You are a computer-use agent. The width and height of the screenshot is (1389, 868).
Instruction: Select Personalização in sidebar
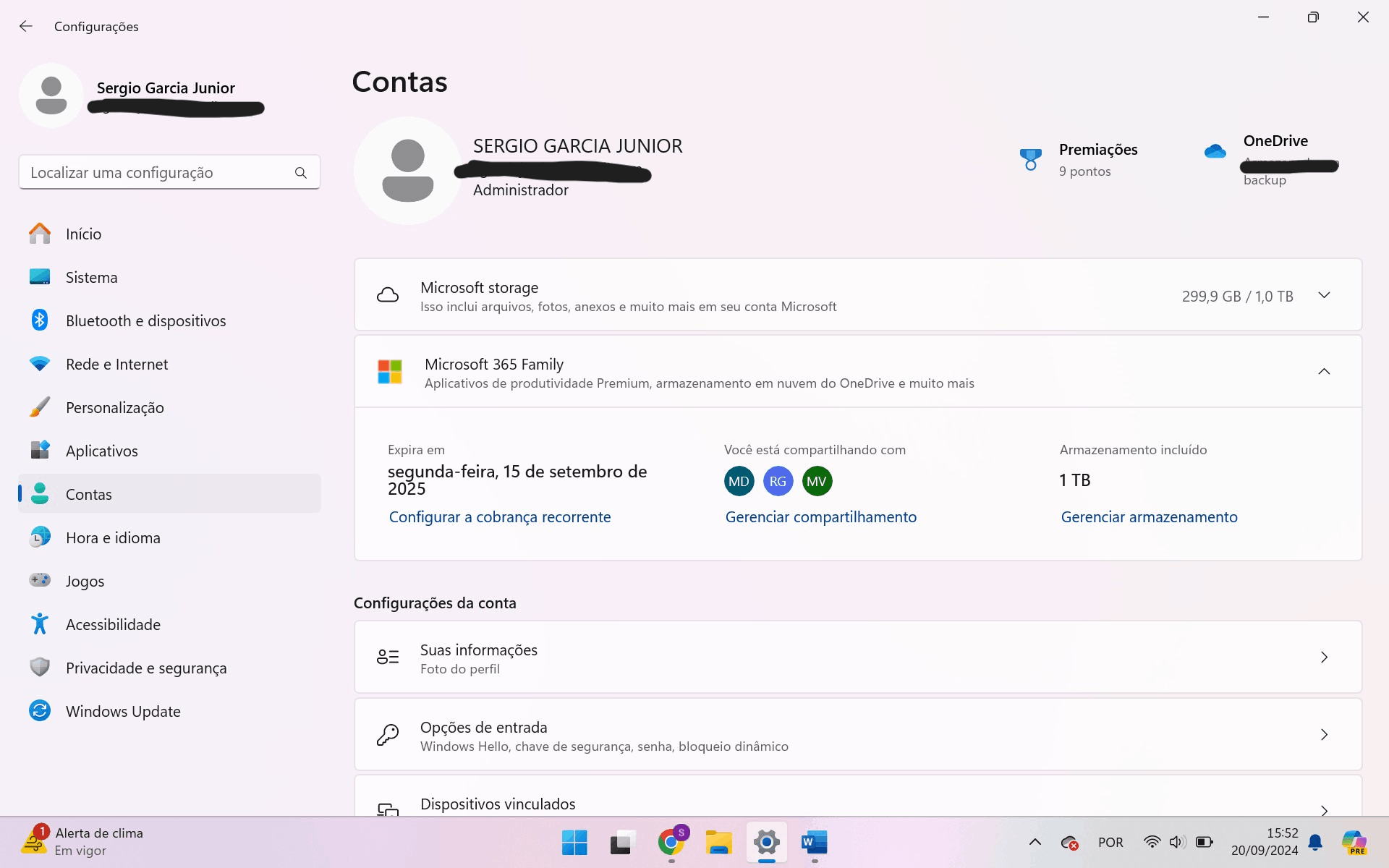169,407
